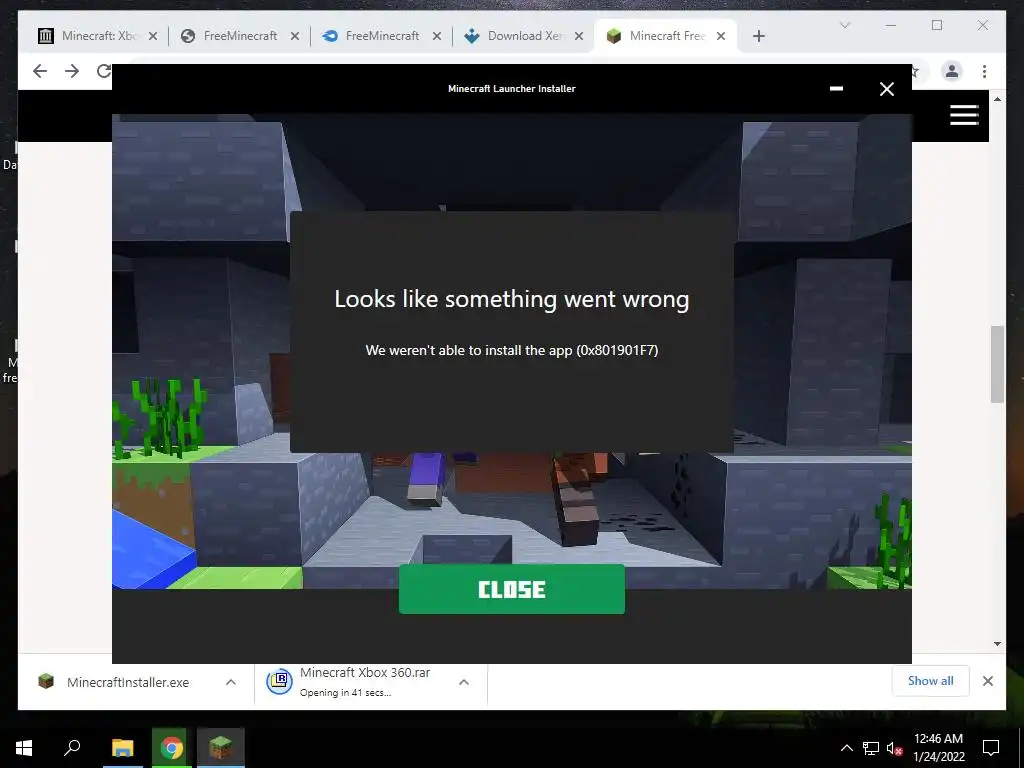Screen dimensions: 1024x768
Task: Close the Download Xenia tab
Action: coord(579,36)
